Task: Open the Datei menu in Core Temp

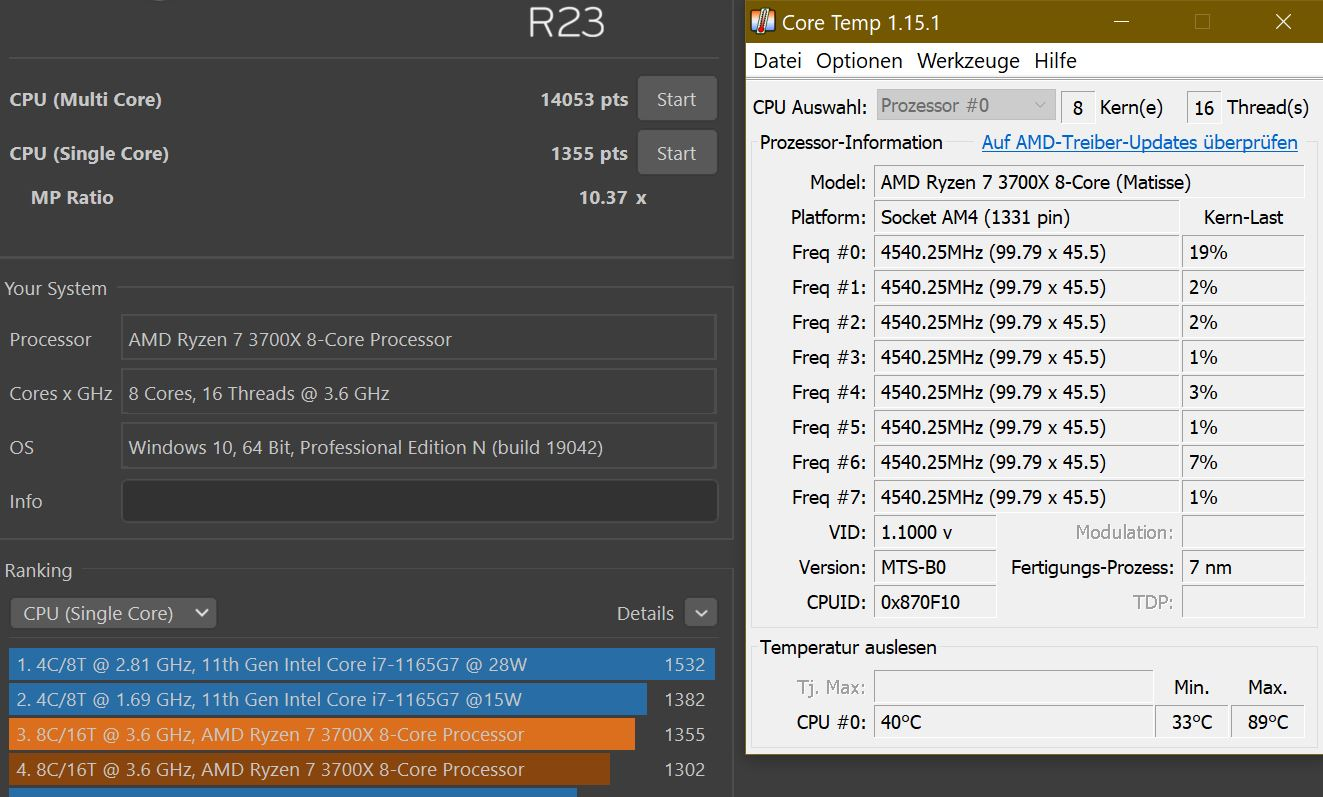Action: [778, 60]
